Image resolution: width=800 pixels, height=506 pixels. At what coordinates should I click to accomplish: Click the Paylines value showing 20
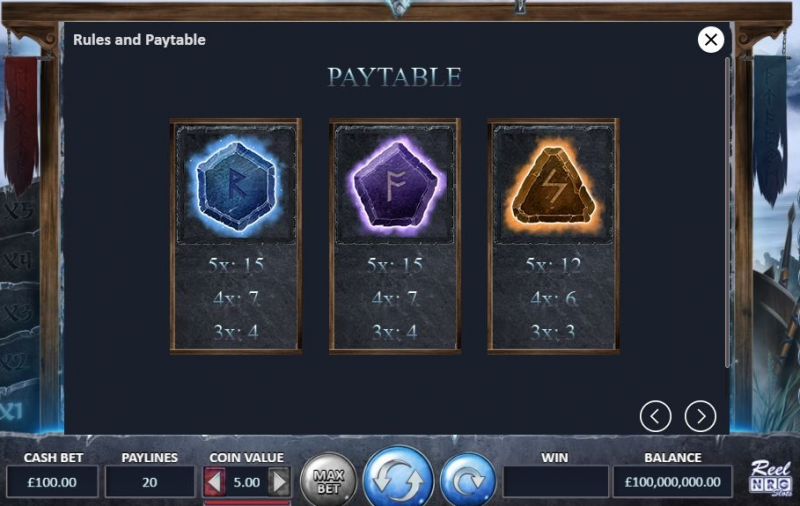(x=149, y=482)
